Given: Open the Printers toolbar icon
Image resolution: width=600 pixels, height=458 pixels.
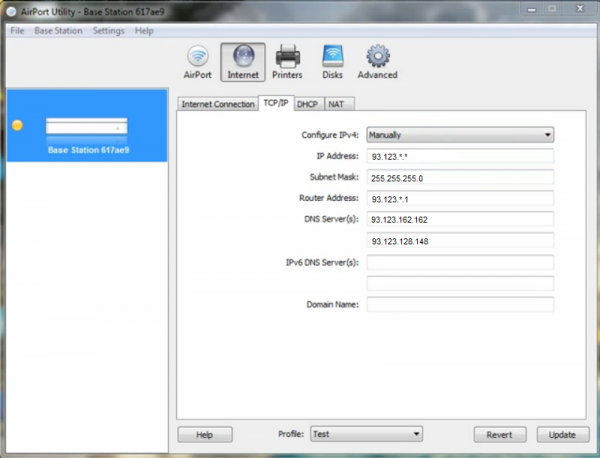Looking at the screenshot, I should click(287, 62).
